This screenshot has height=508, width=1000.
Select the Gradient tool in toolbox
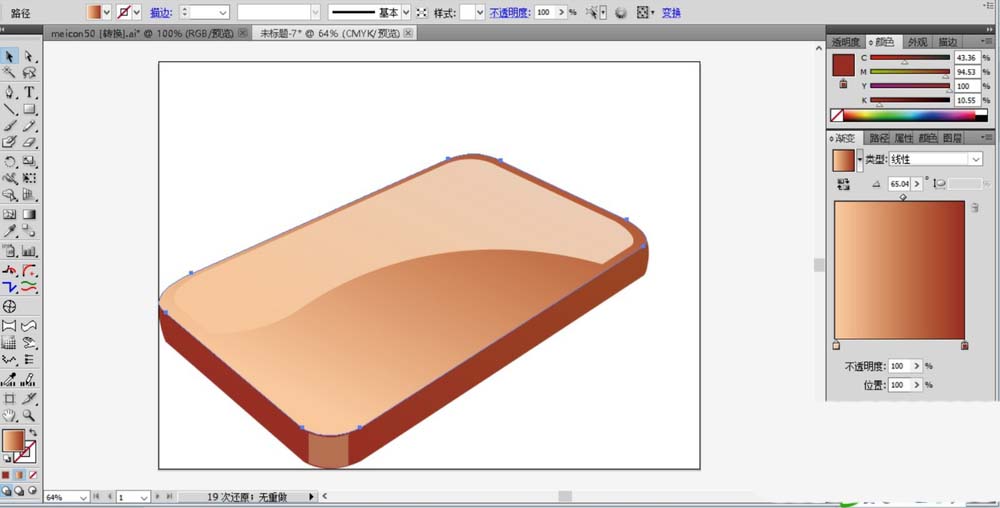coord(29,215)
